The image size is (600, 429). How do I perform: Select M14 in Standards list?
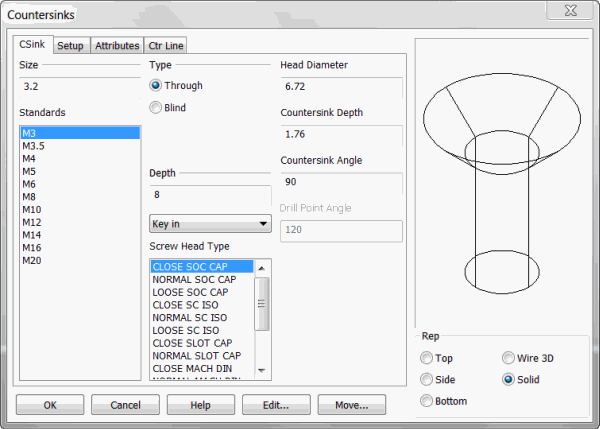[80, 235]
